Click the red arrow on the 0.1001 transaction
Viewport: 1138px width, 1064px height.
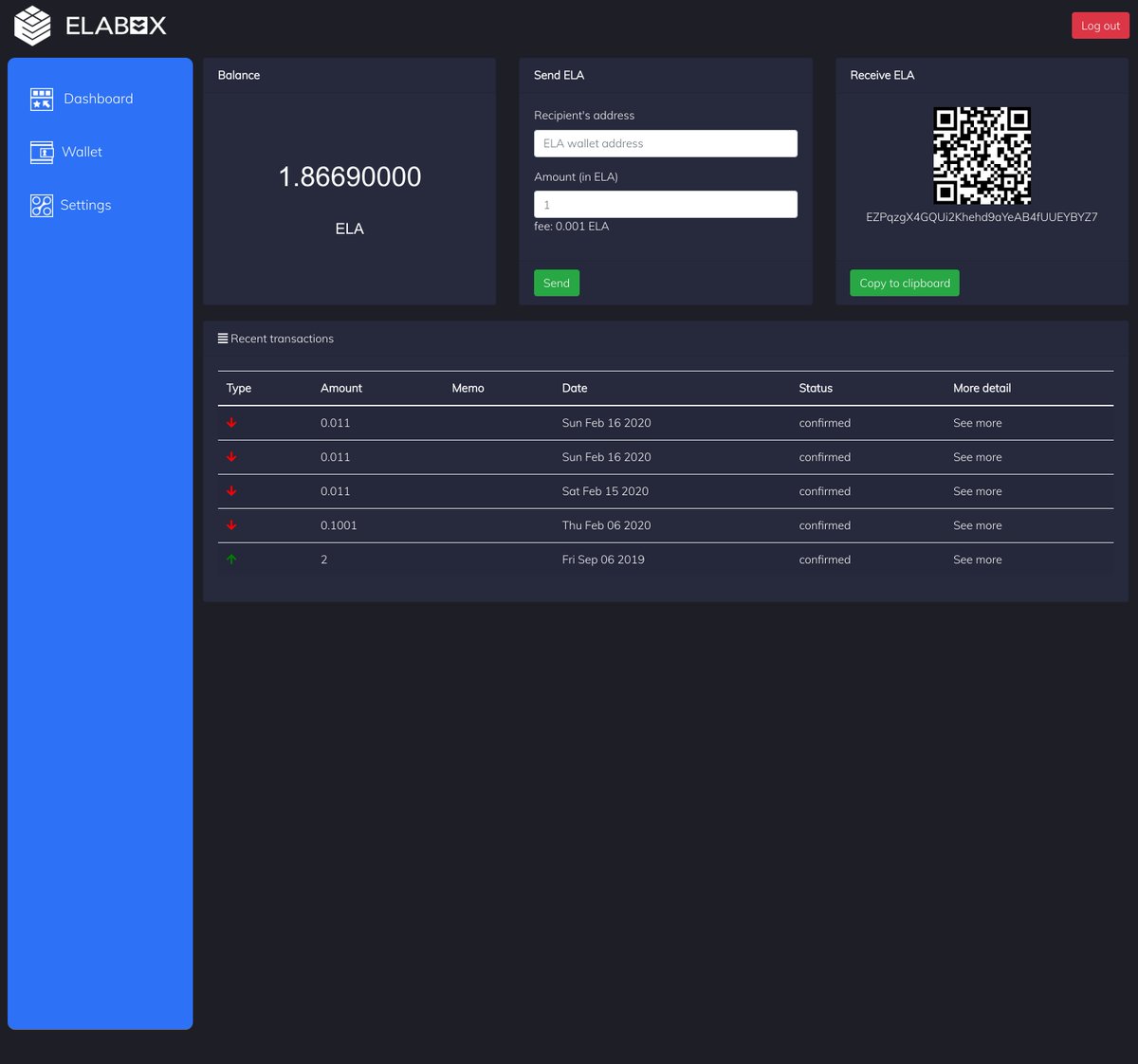click(x=231, y=524)
